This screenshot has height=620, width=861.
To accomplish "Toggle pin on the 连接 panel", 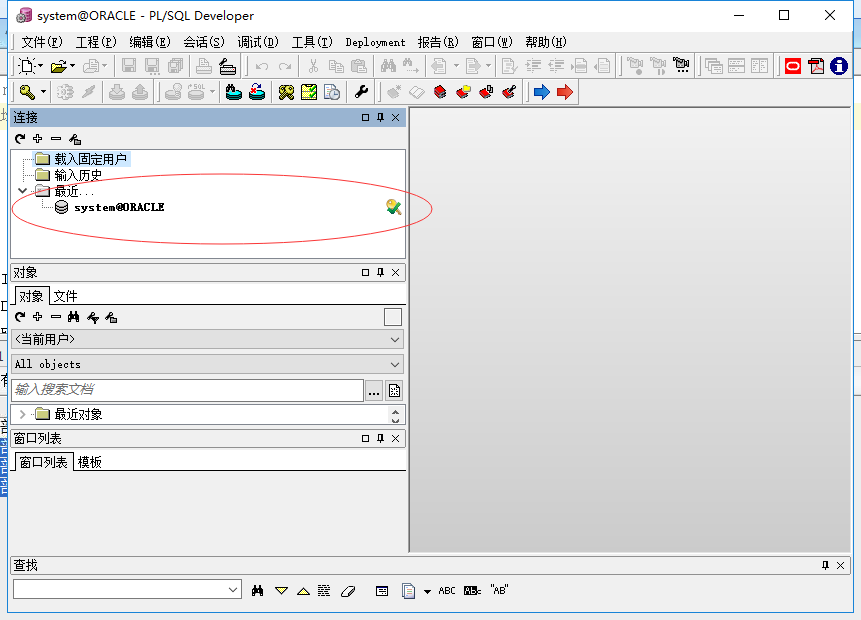I will click(381, 118).
